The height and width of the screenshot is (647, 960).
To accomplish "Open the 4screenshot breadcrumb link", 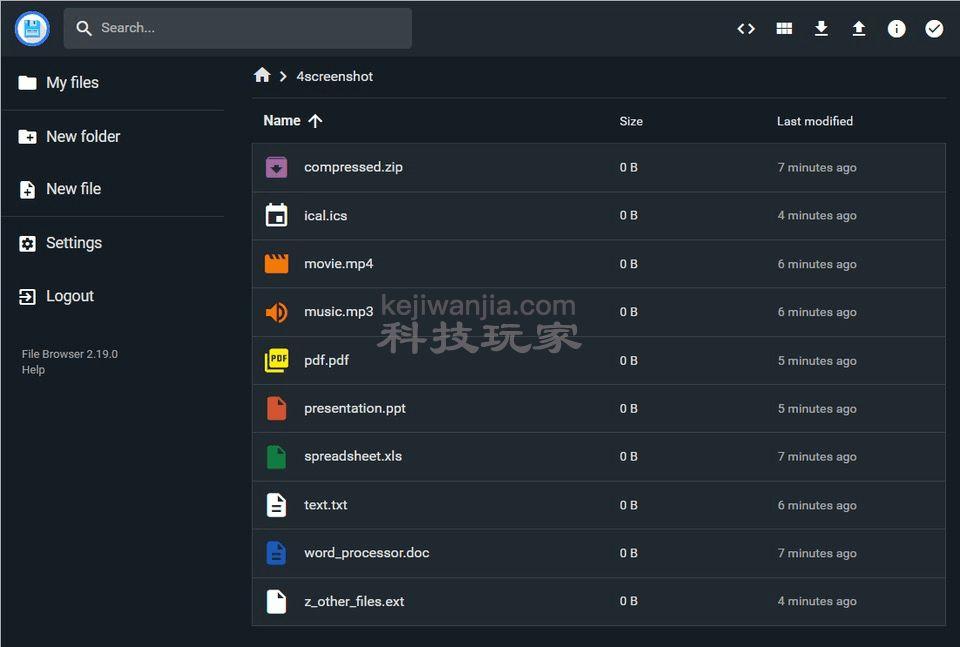I will coord(334,76).
